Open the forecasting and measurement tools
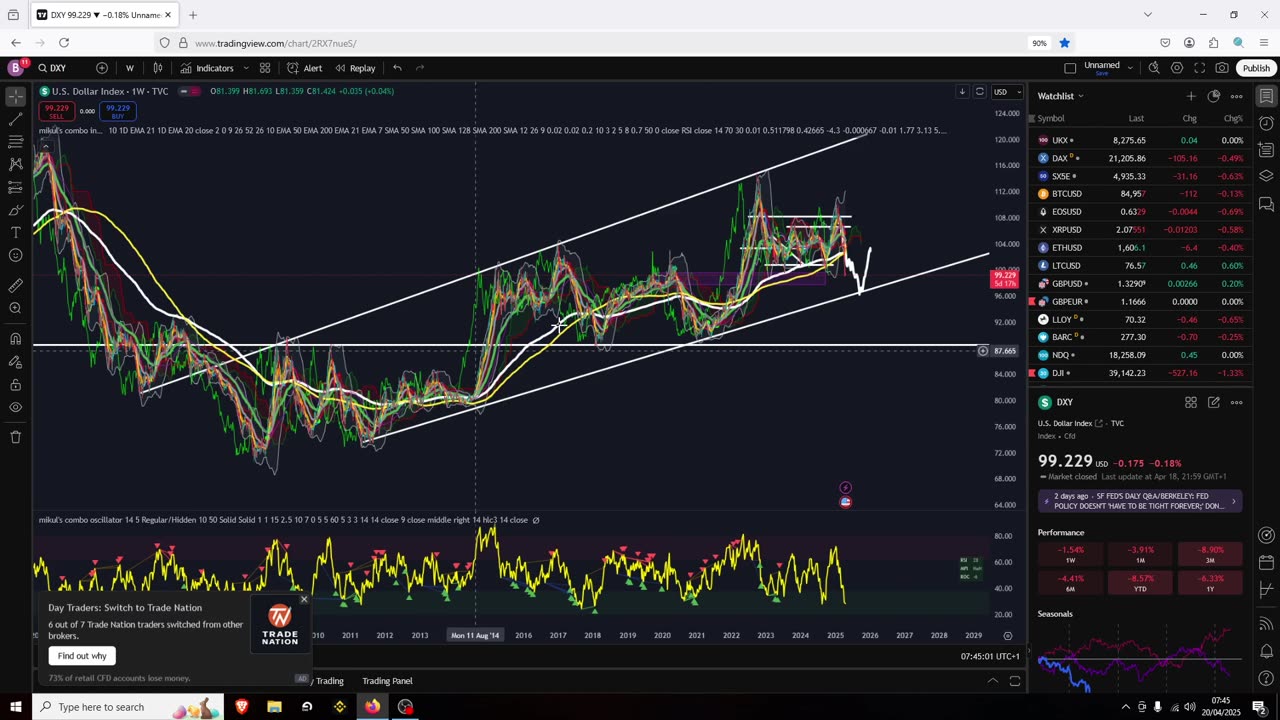This screenshot has width=1280, height=720. point(15,187)
